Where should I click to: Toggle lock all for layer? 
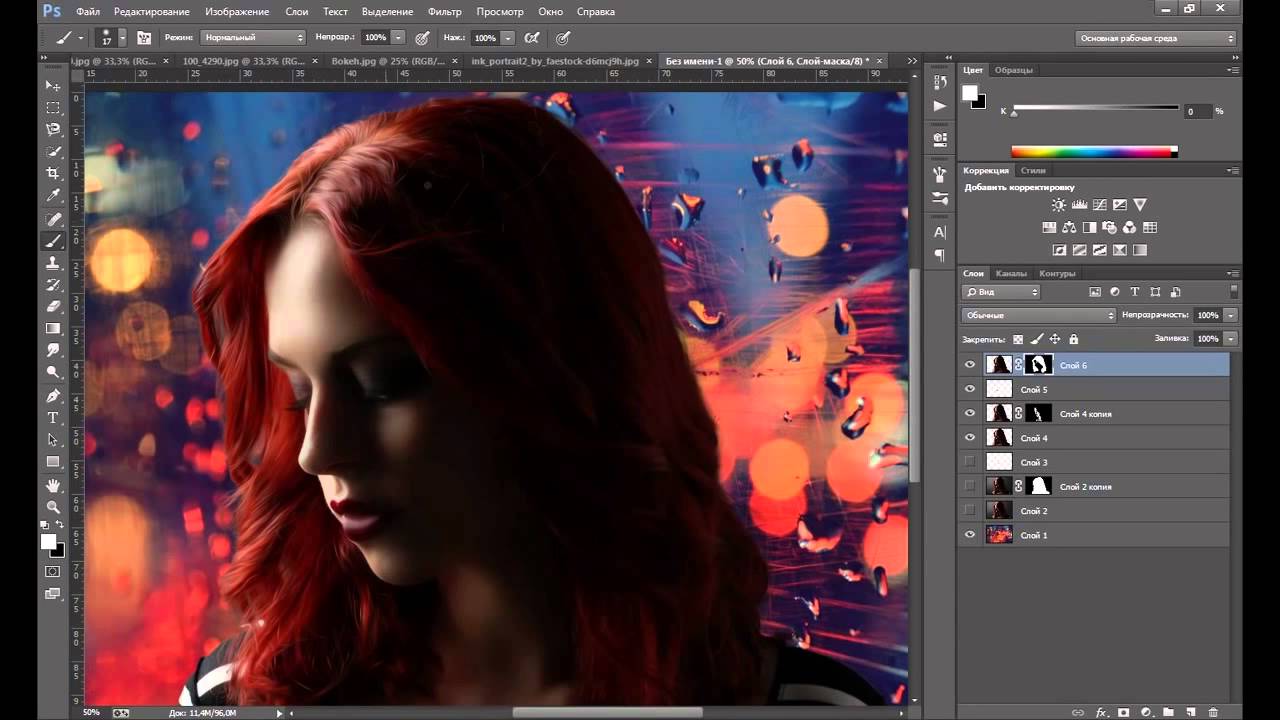click(x=1073, y=339)
